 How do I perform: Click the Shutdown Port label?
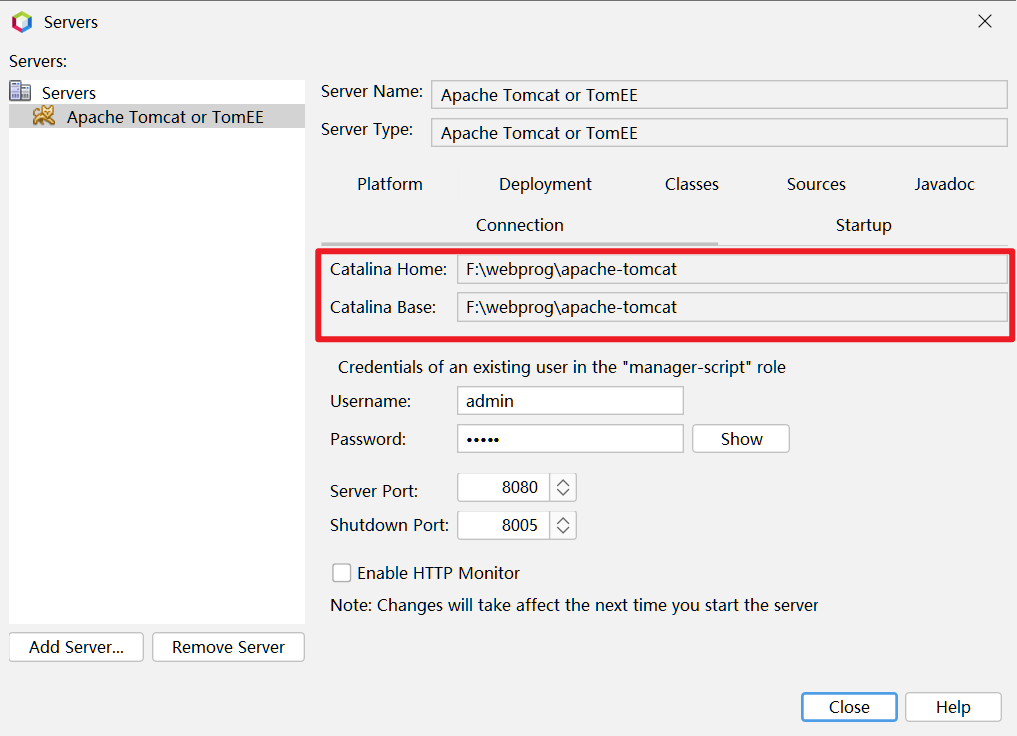click(x=389, y=525)
